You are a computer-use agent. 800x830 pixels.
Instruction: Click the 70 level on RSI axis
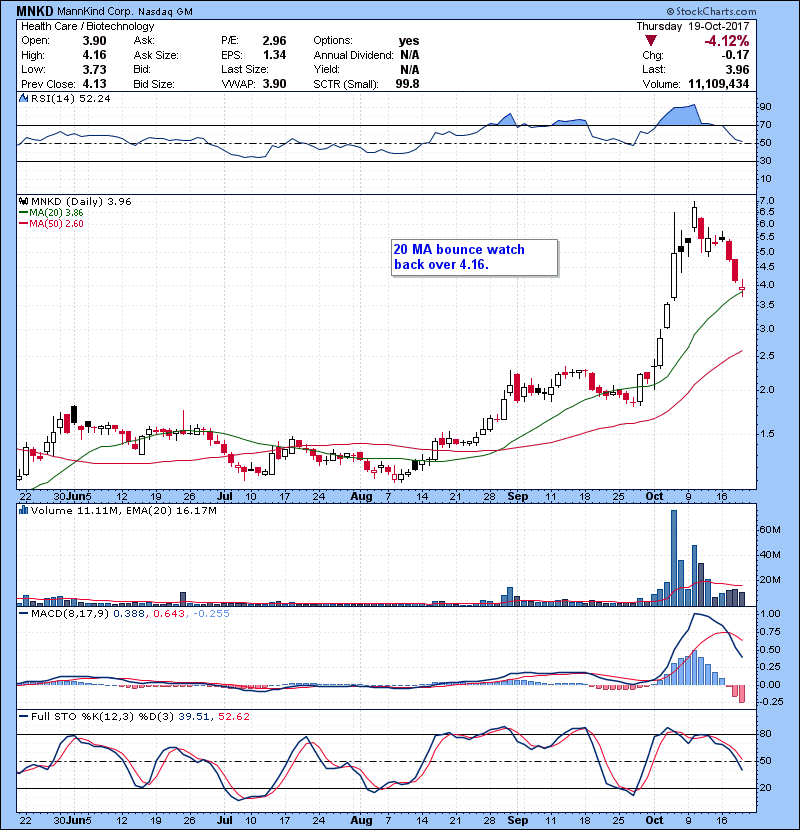point(766,125)
